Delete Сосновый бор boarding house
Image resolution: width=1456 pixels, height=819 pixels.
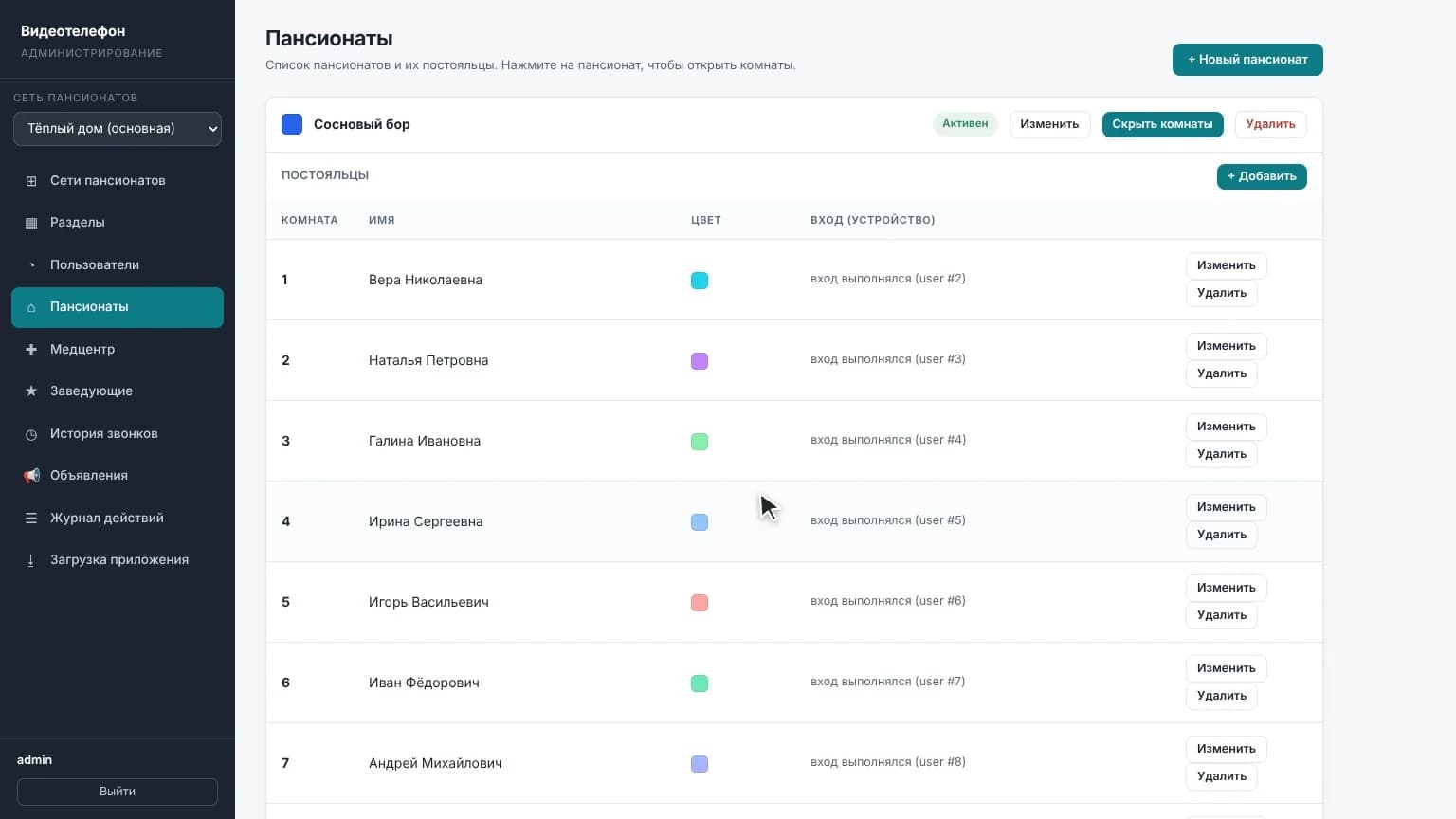1270,124
